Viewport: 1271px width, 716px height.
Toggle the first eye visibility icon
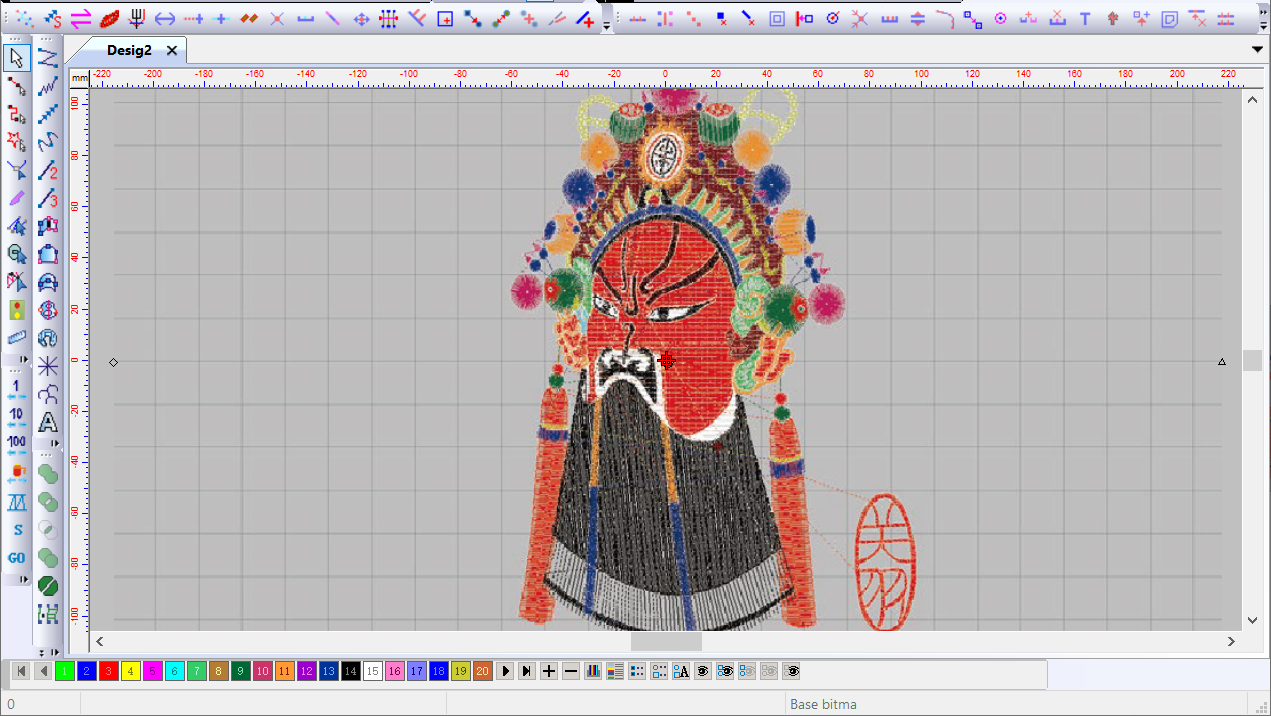point(703,671)
